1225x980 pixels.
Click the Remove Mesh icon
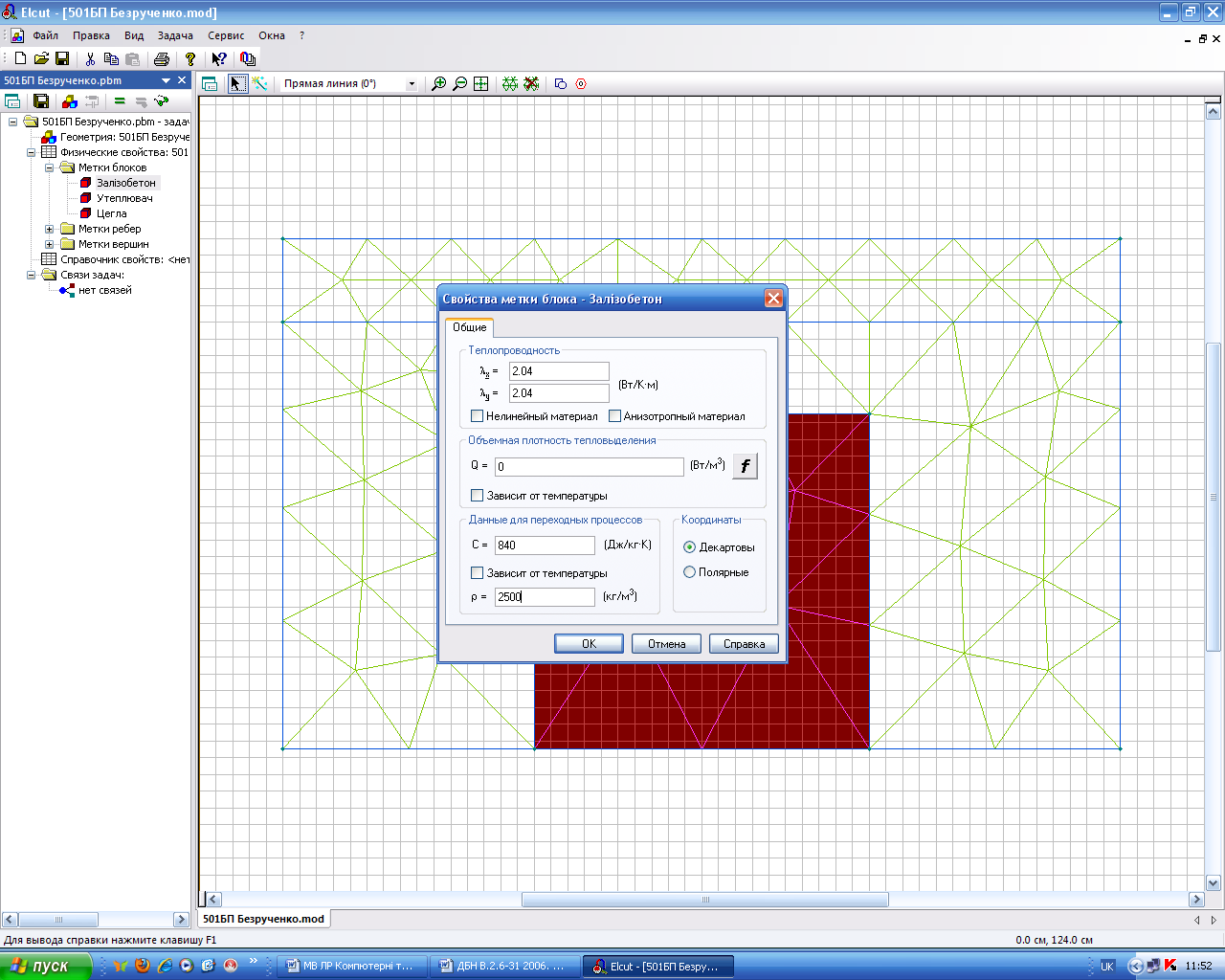(531, 84)
